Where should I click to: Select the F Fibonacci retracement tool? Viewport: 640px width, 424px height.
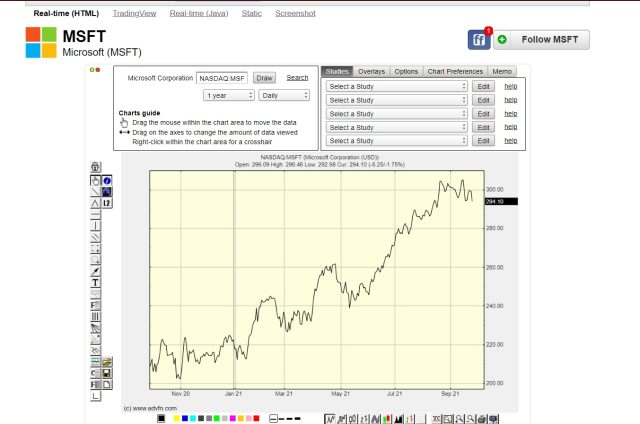[95, 305]
